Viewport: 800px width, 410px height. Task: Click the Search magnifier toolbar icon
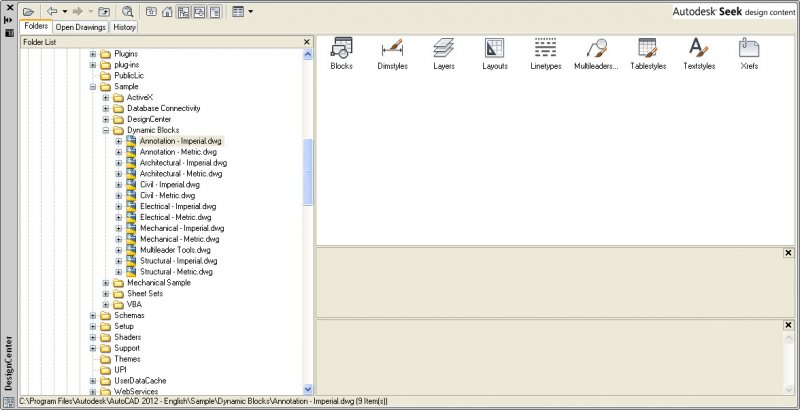pyautogui.click(x=128, y=12)
